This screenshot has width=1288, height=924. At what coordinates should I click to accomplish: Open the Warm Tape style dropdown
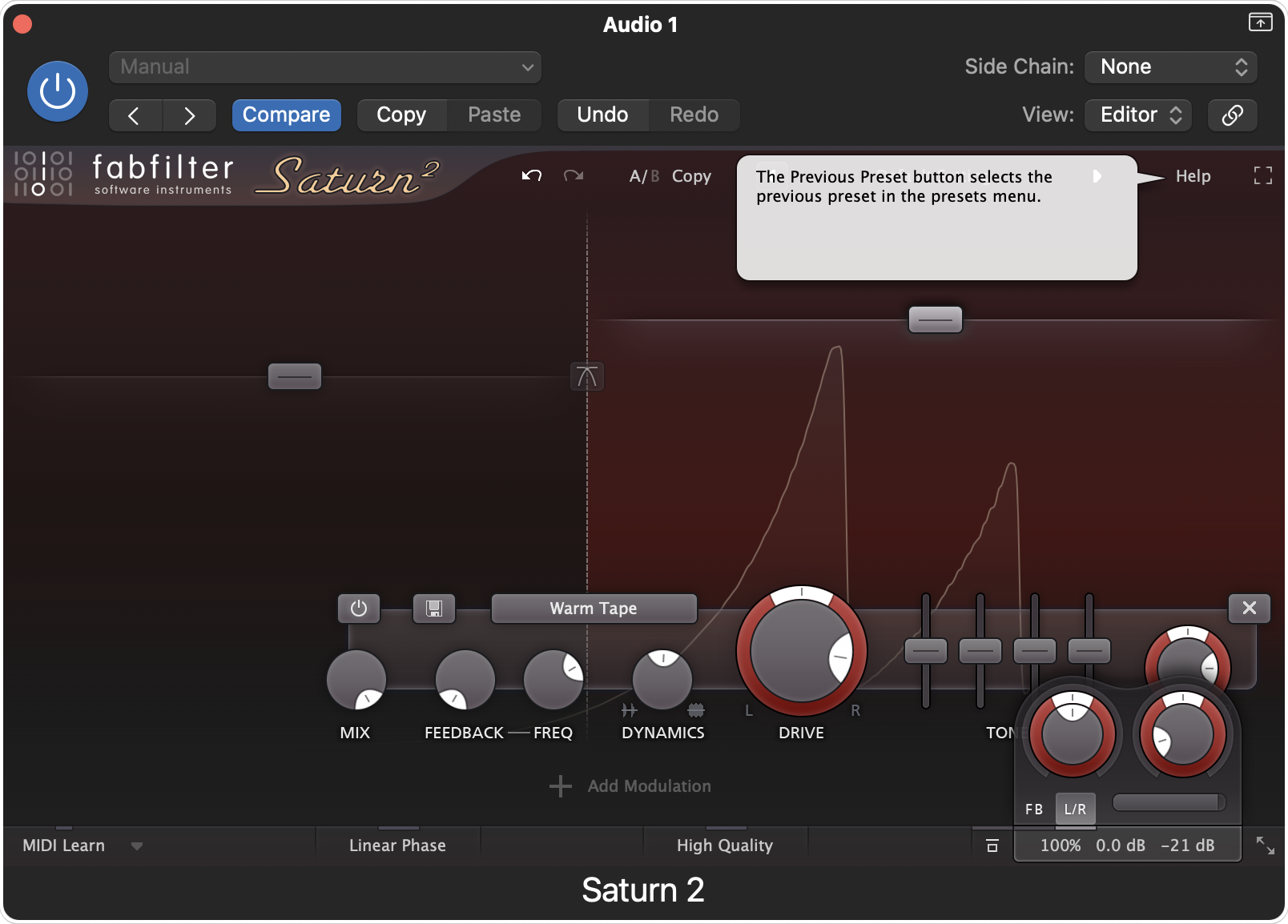click(x=594, y=609)
